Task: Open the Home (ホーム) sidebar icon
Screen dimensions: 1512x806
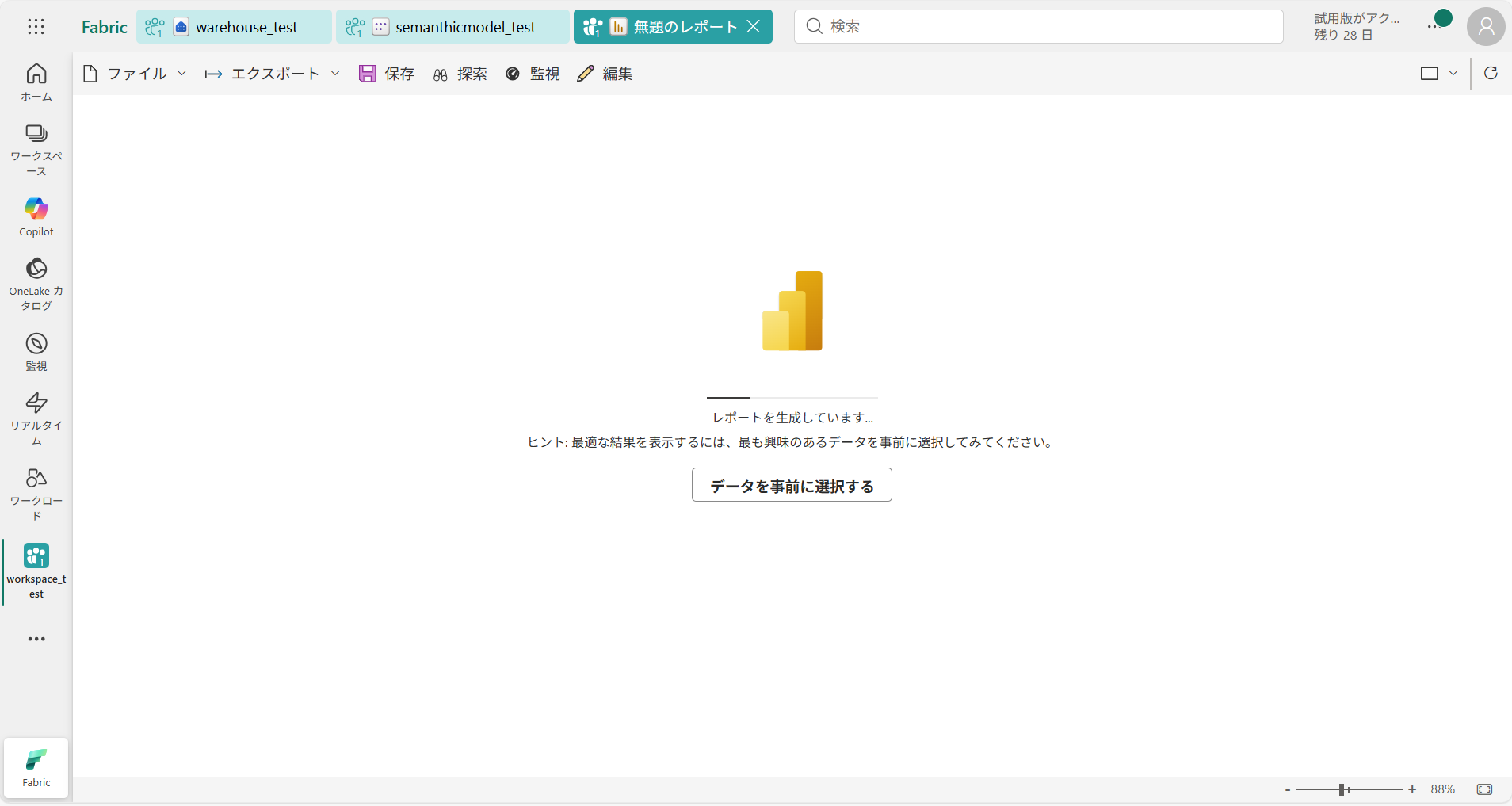Action: (x=36, y=82)
